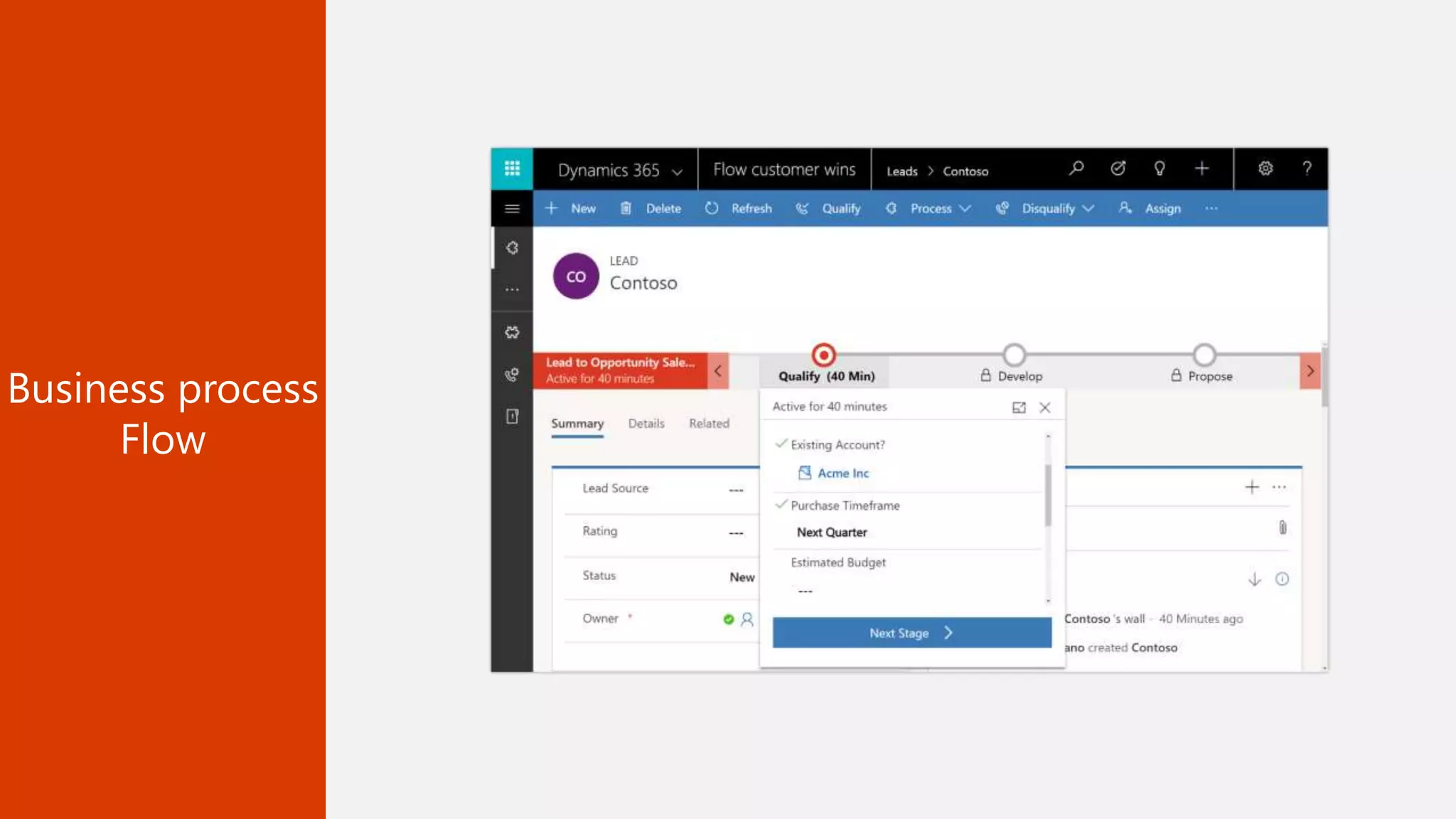The image size is (1456, 819).
Task: Select the active Qualify stage marker
Action: point(823,355)
